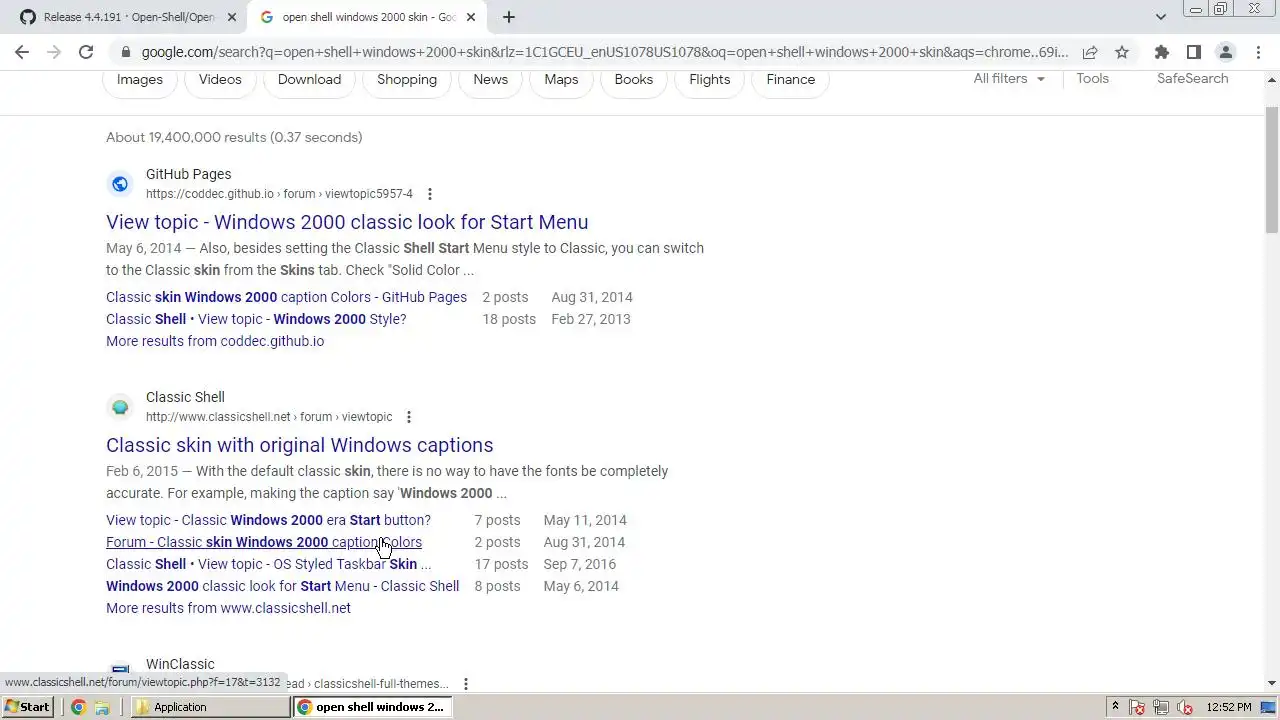Image resolution: width=1280 pixels, height=720 pixels.
Task: Open the file explorer quick launch icon
Action: [x=101, y=707]
